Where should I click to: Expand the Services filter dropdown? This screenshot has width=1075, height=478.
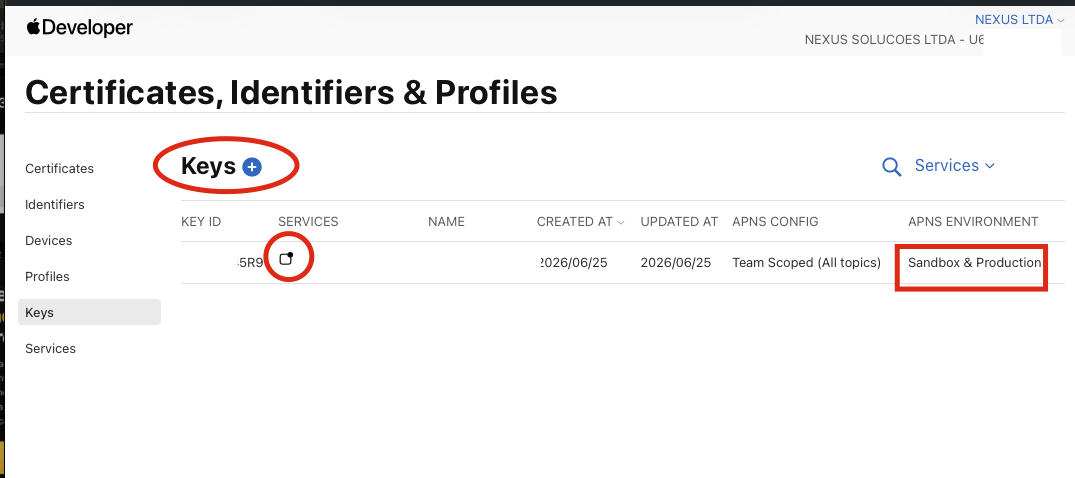pyautogui.click(x=954, y=165)
